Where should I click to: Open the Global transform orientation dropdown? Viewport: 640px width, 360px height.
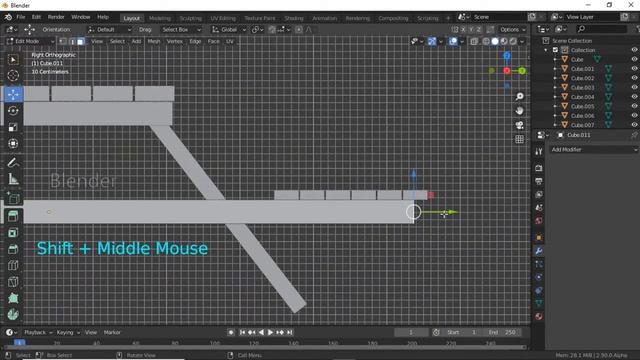229,29
